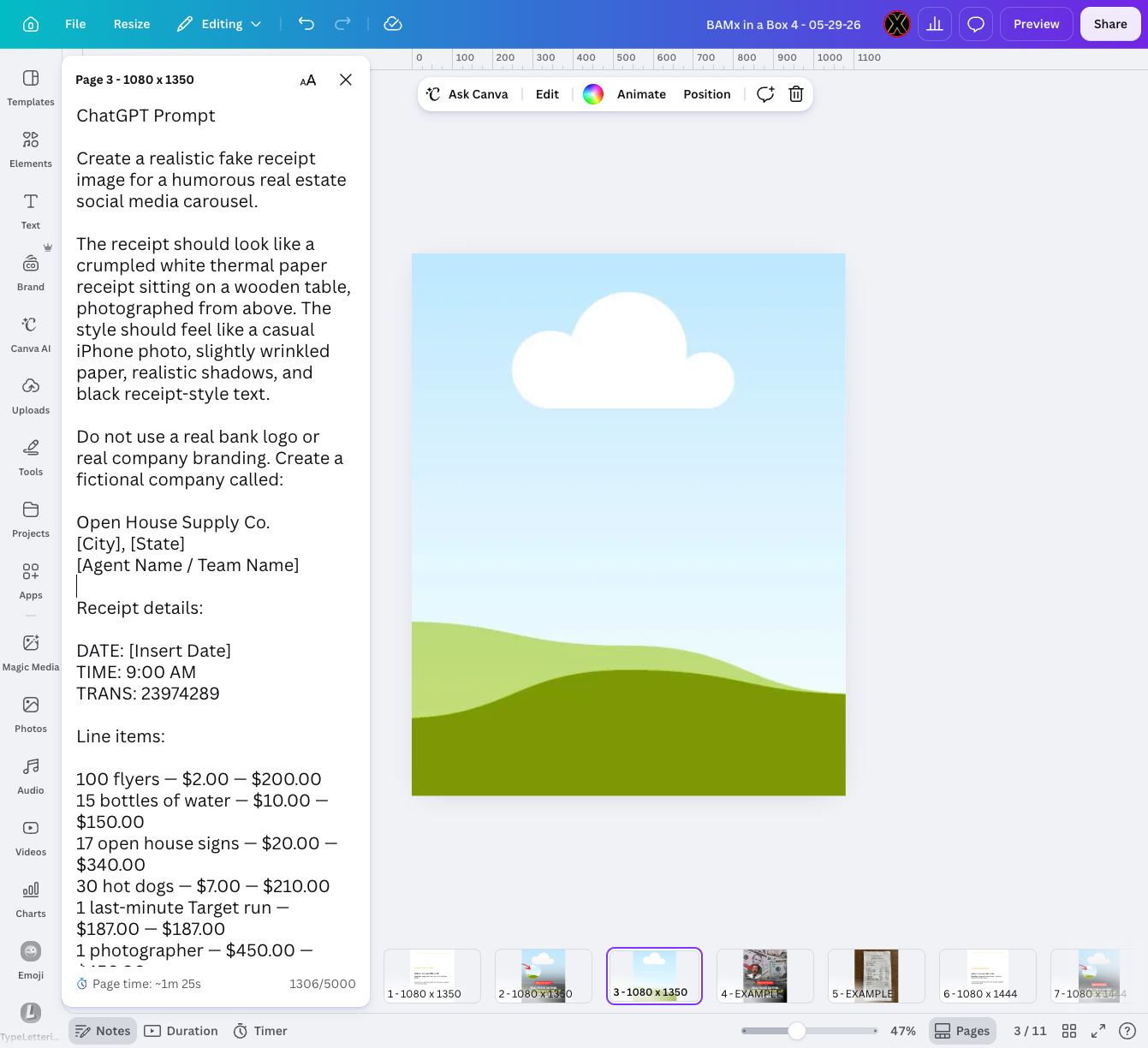Open the Videos panel
This screenshot has height=1048, width=1148.
(31, 838)
